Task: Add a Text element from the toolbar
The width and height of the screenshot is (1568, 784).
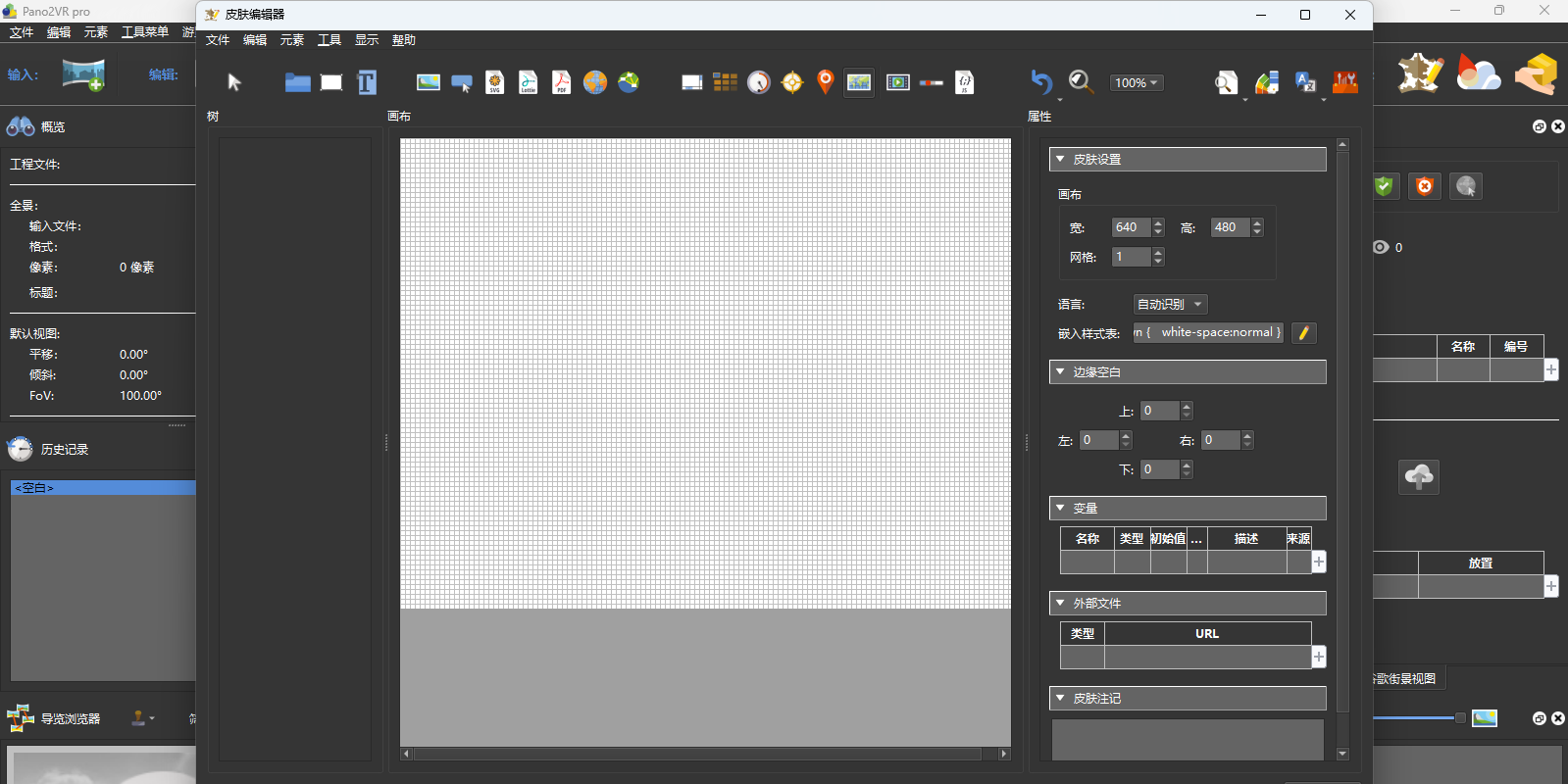Action: (x=367, y=82)
